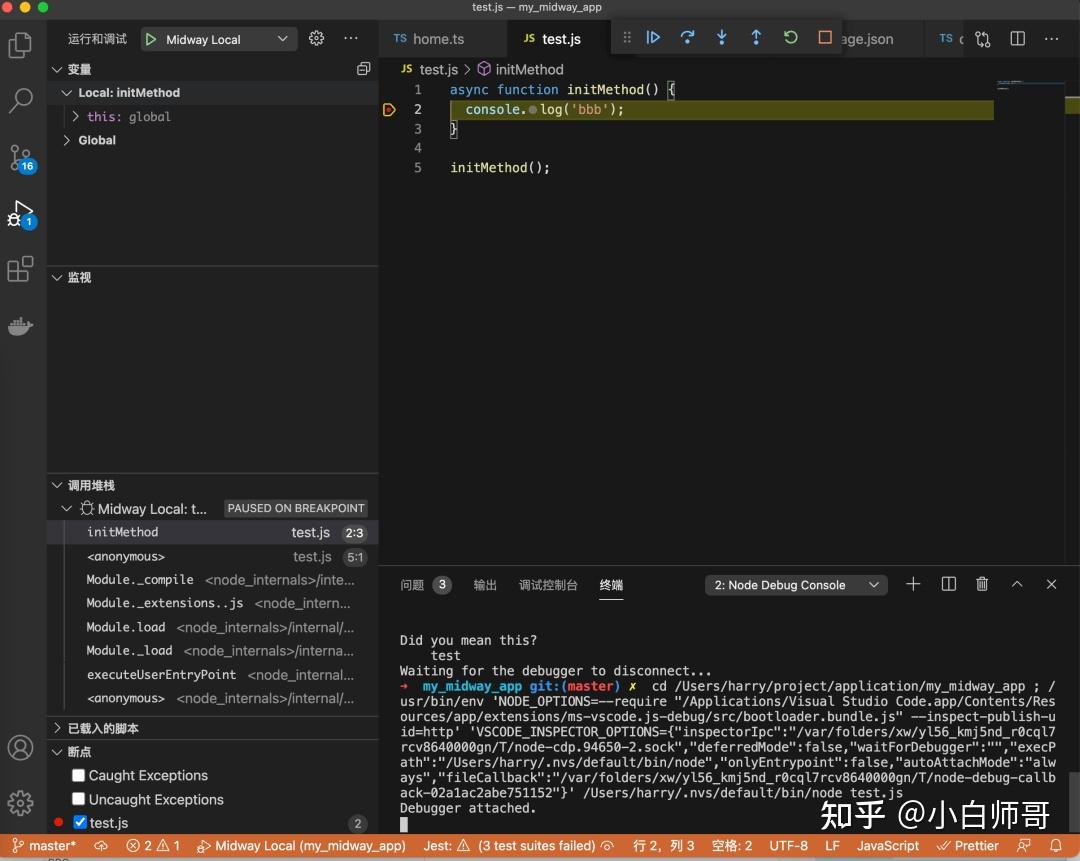Enable Caught Exceptions breakpoint
The image size is (1080, 861).
pyautogui.click(x=79, y=776)
